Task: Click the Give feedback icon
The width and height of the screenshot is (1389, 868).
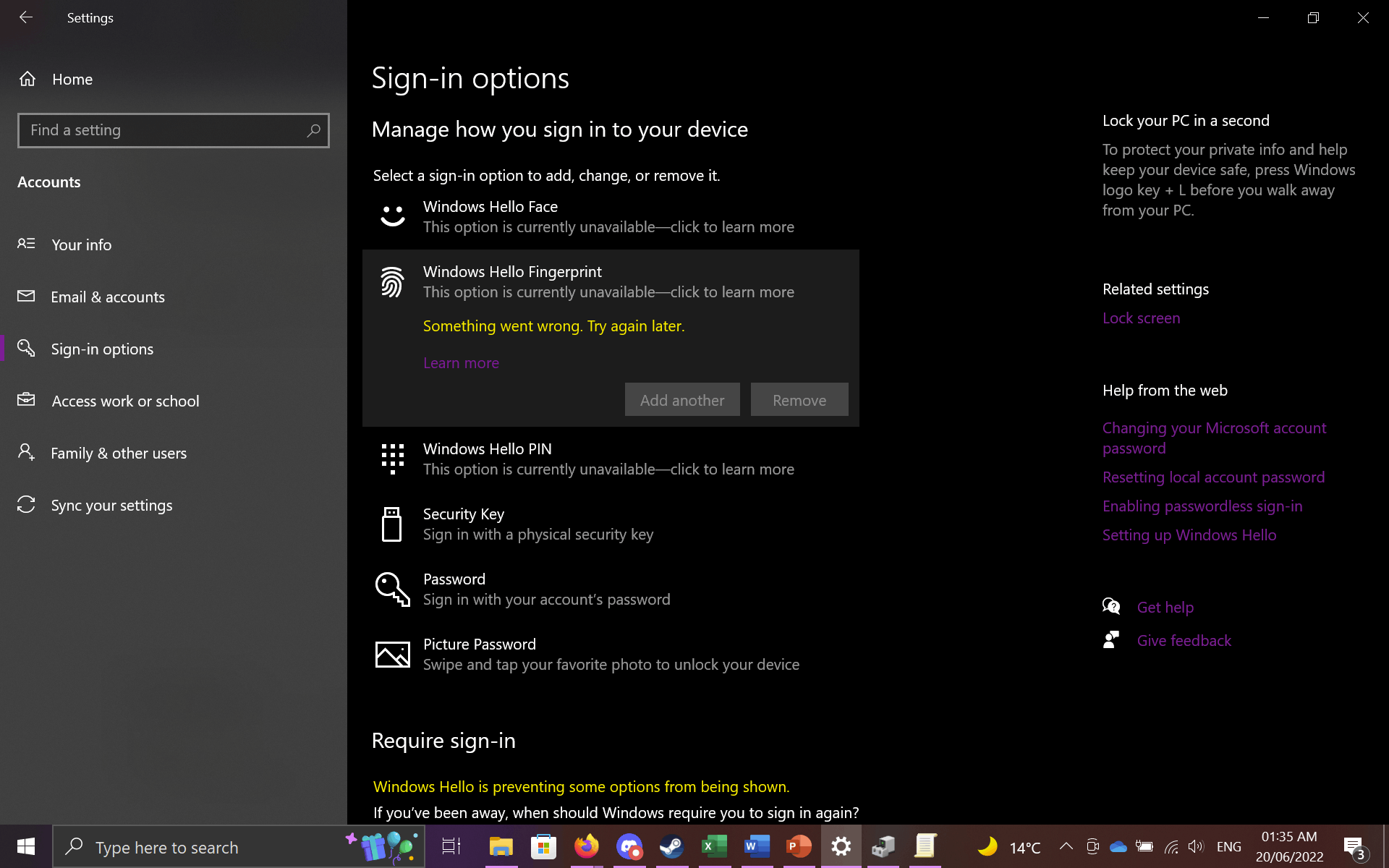Action: coord(1111,639)
